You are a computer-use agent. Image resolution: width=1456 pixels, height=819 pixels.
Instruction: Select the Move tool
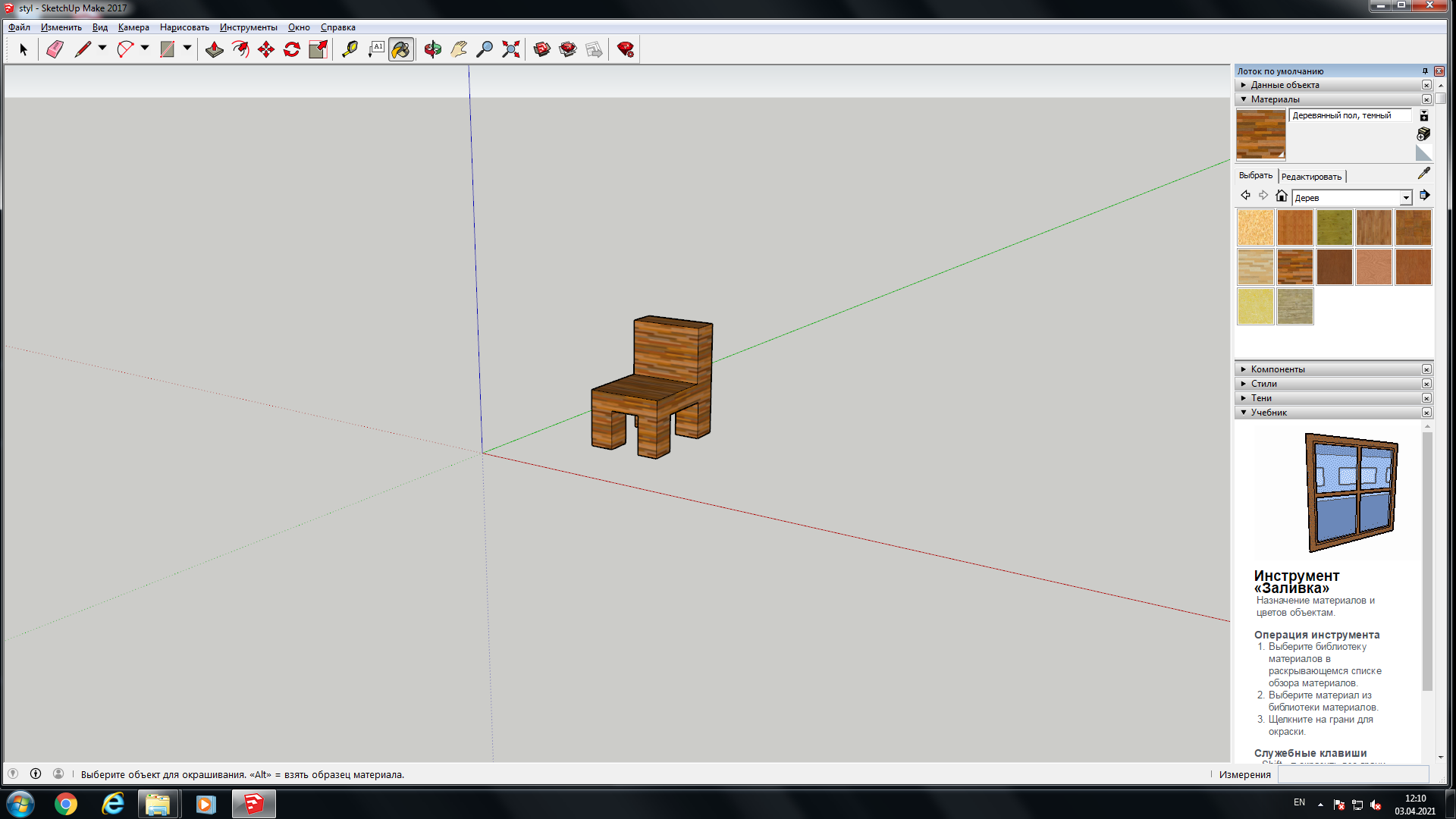click(x=266, y=49)
